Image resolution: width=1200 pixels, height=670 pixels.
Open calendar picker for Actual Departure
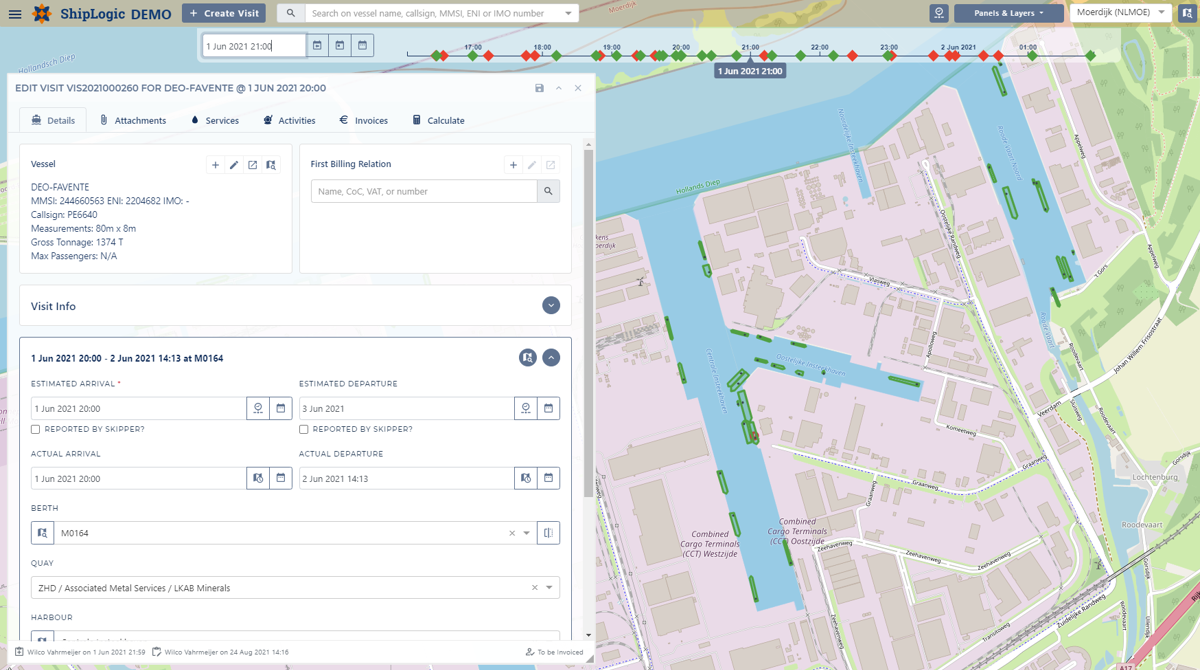548,478
